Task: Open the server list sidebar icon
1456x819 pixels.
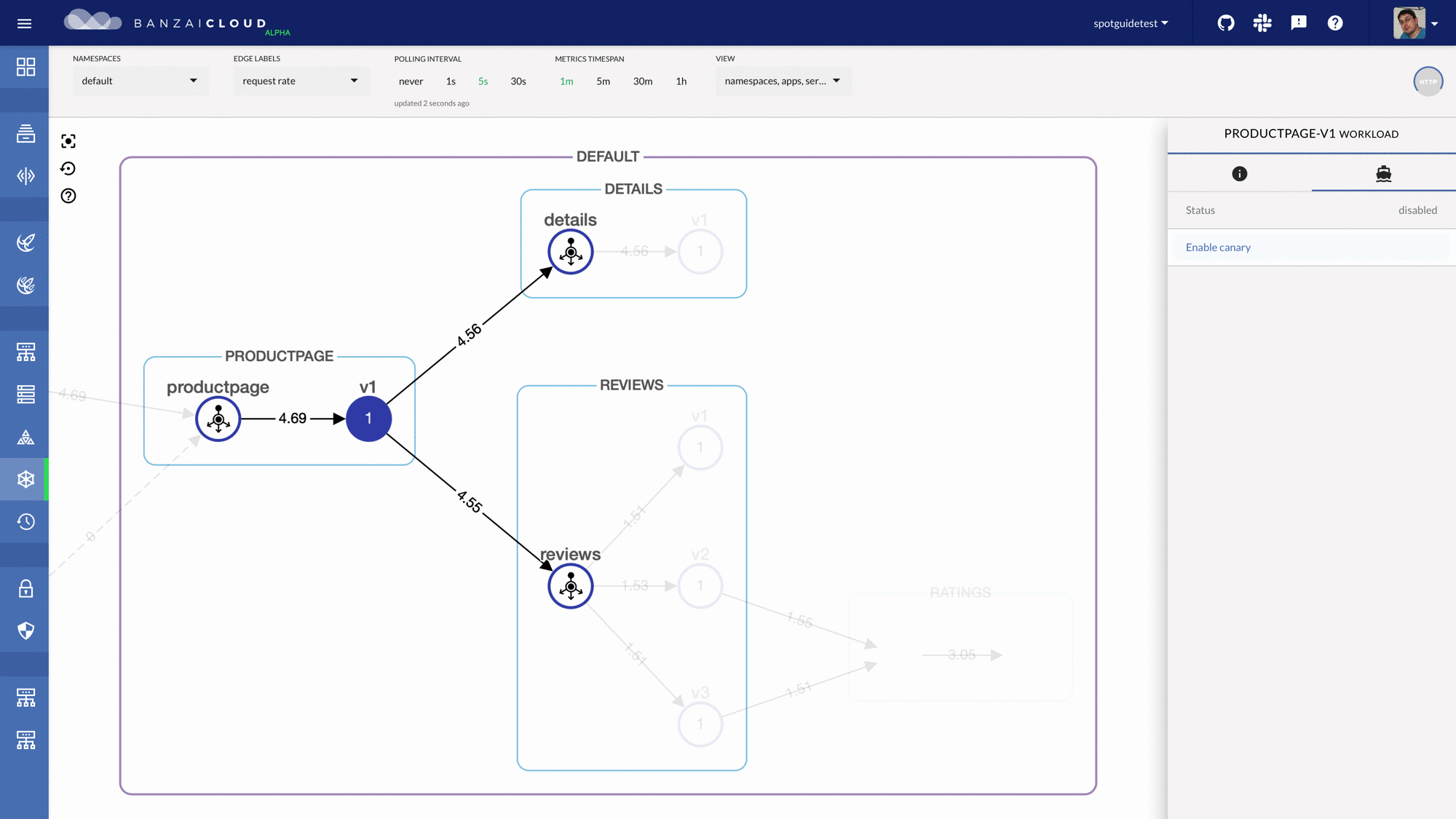Action: click(25, 394)
